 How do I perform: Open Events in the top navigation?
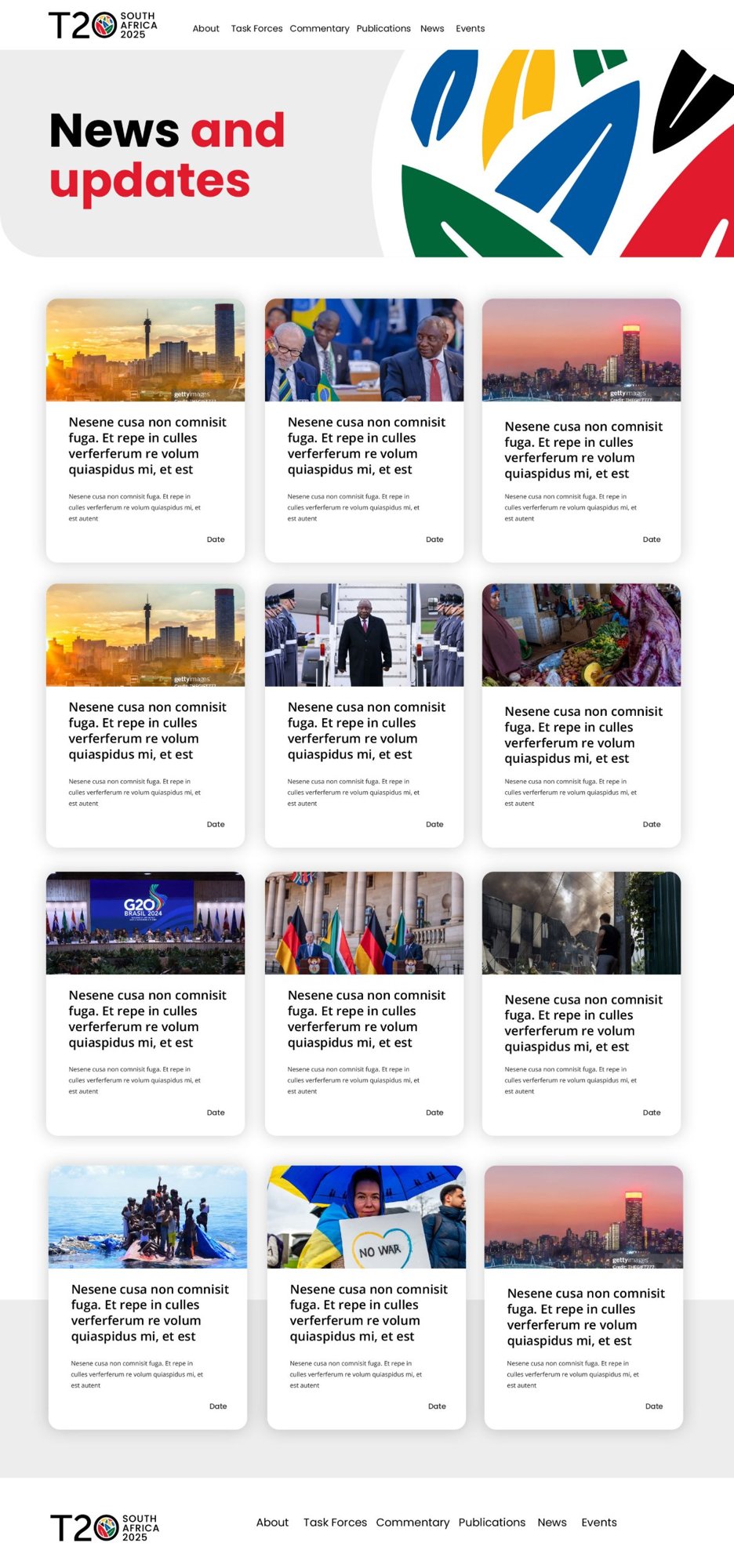[471, 28]
